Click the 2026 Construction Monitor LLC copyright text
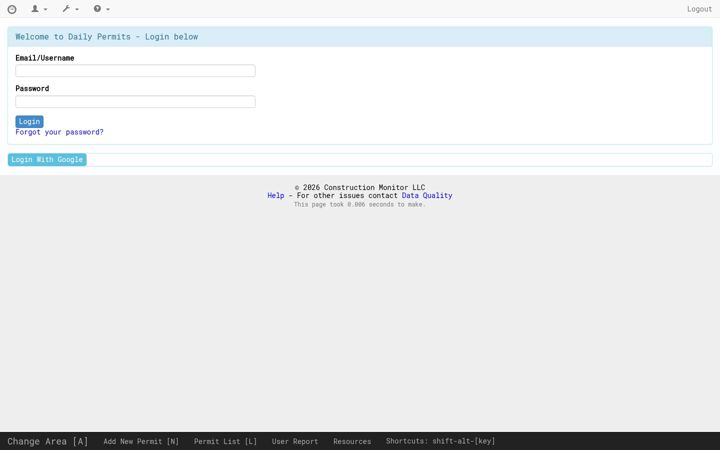Viewport: 720px width, 450px height. point(360,187)
